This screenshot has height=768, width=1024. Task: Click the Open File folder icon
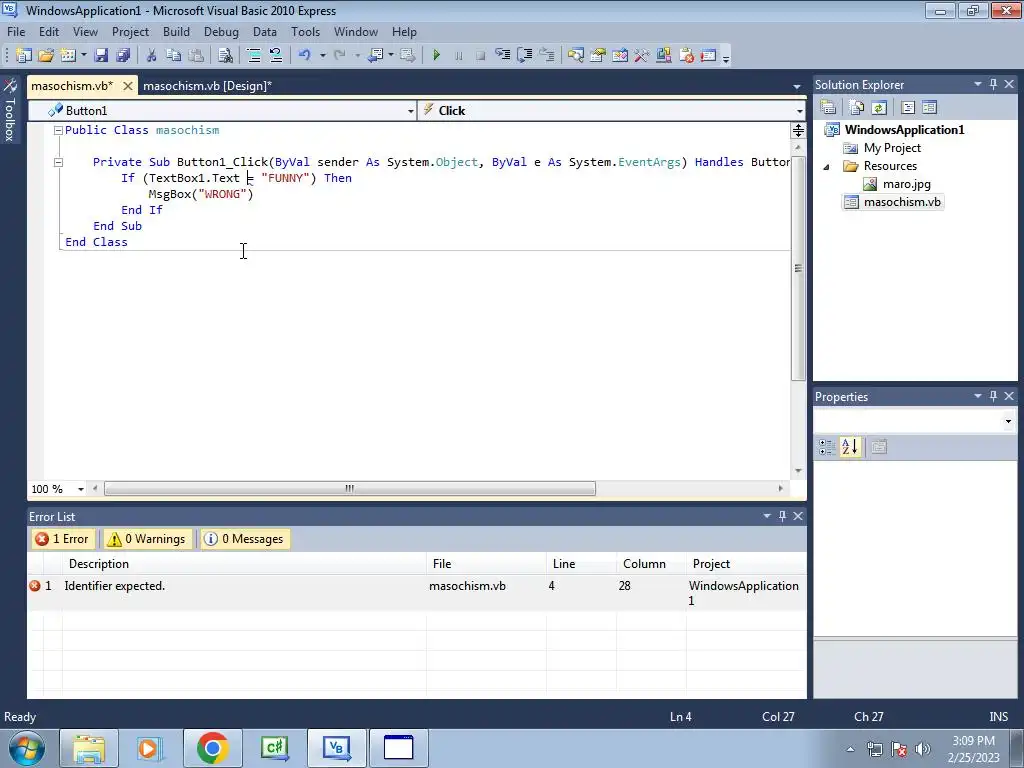46,56
